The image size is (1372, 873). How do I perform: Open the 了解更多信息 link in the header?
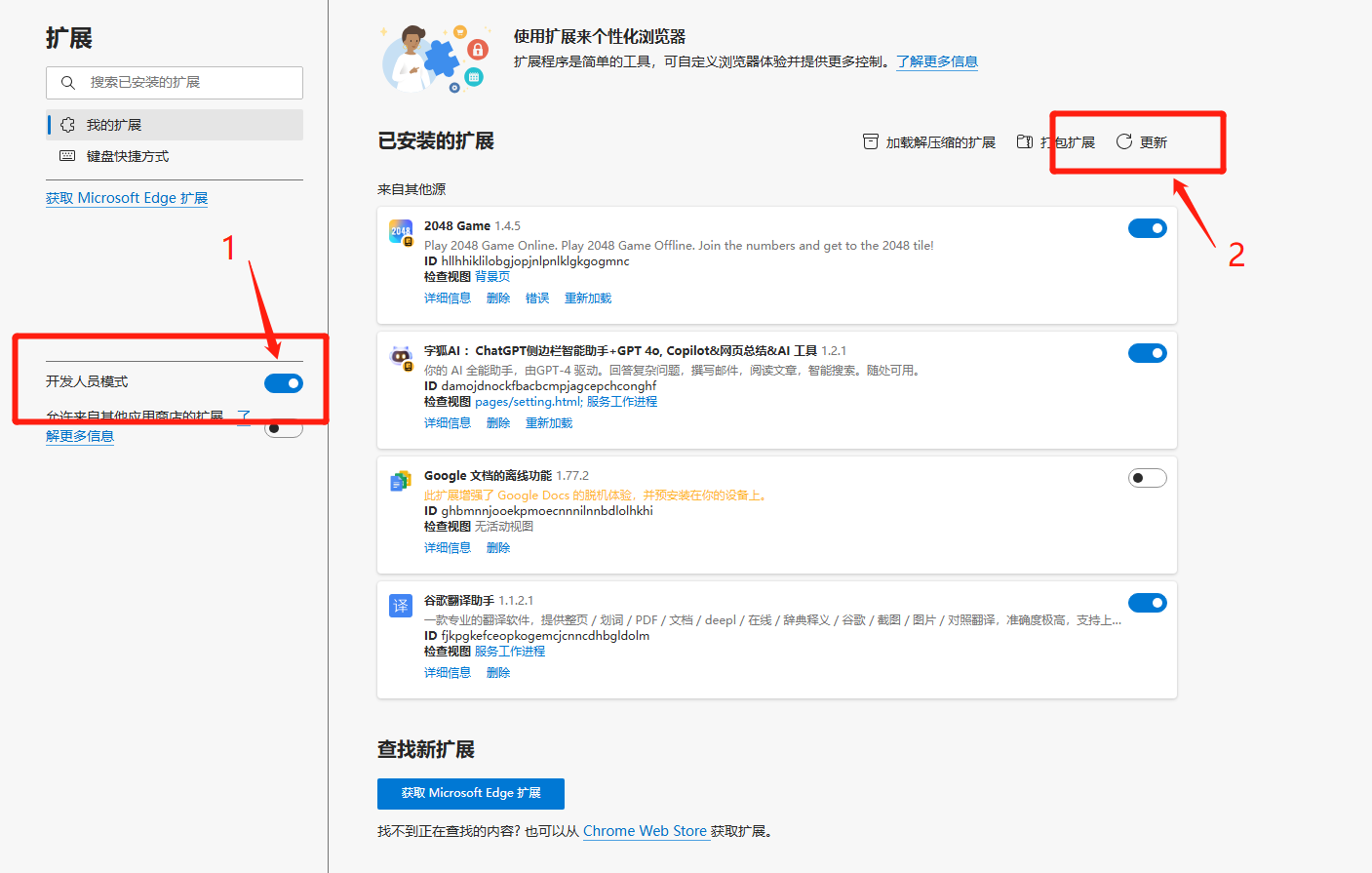pos(937,61)
